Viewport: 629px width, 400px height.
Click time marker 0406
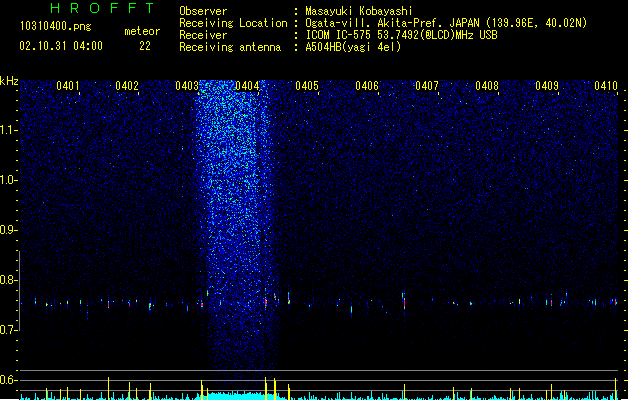pos(367,86)
